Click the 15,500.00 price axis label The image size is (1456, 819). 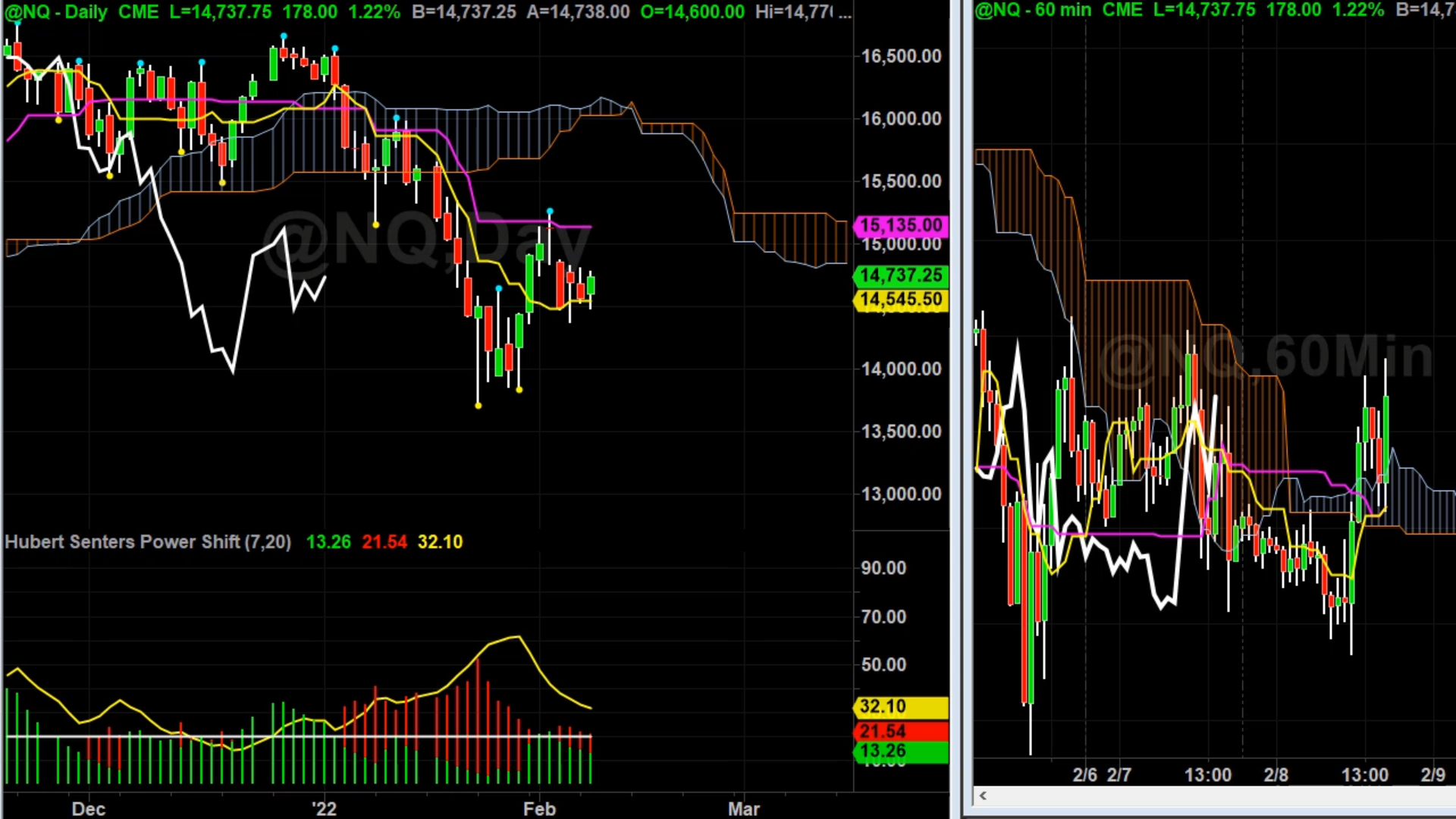pyautogui.click(x=901, y=181)
